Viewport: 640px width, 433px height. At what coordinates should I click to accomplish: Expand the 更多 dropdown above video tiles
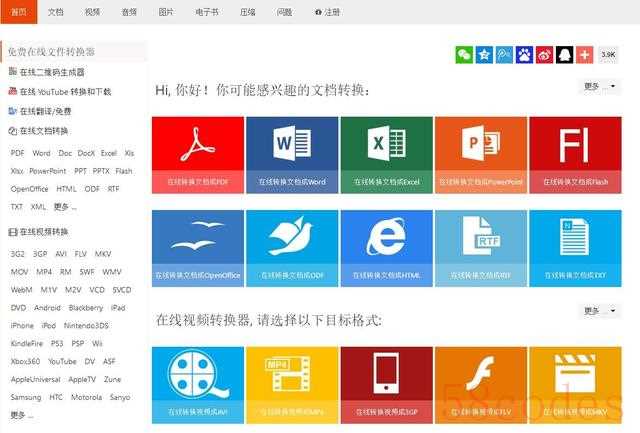[x=600, y=311]
